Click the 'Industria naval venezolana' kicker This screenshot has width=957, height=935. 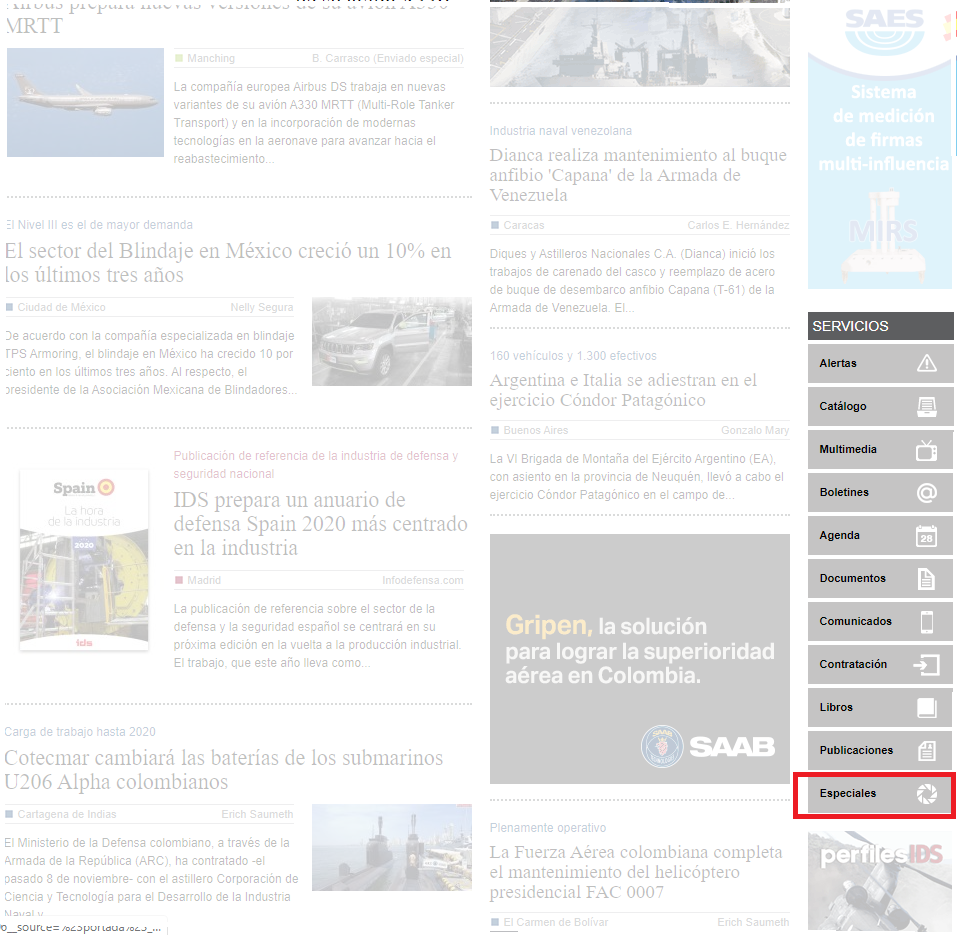560,131
